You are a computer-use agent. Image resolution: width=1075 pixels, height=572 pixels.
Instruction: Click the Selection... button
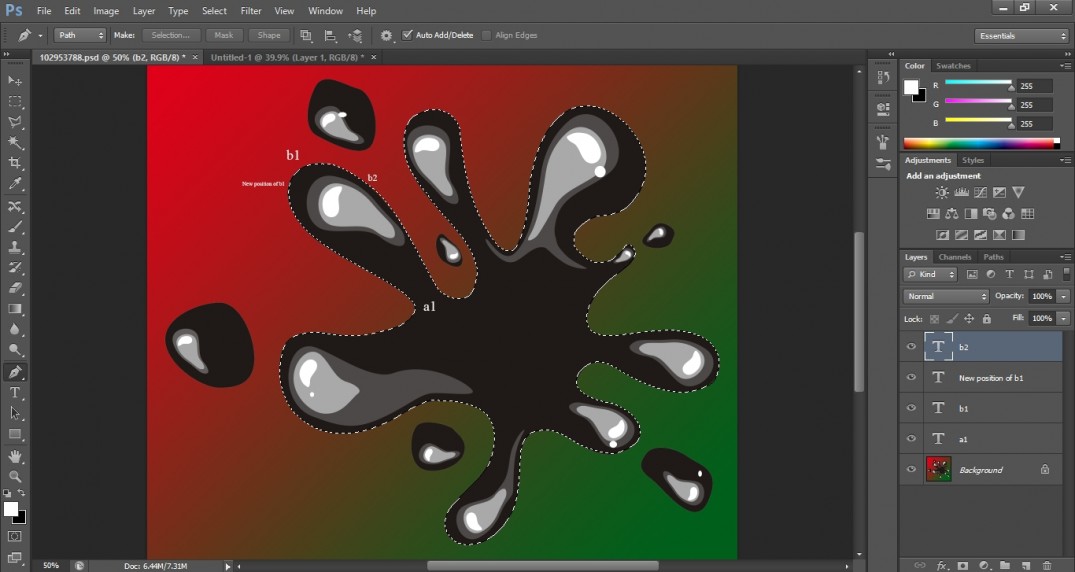[x=170, y=35]
